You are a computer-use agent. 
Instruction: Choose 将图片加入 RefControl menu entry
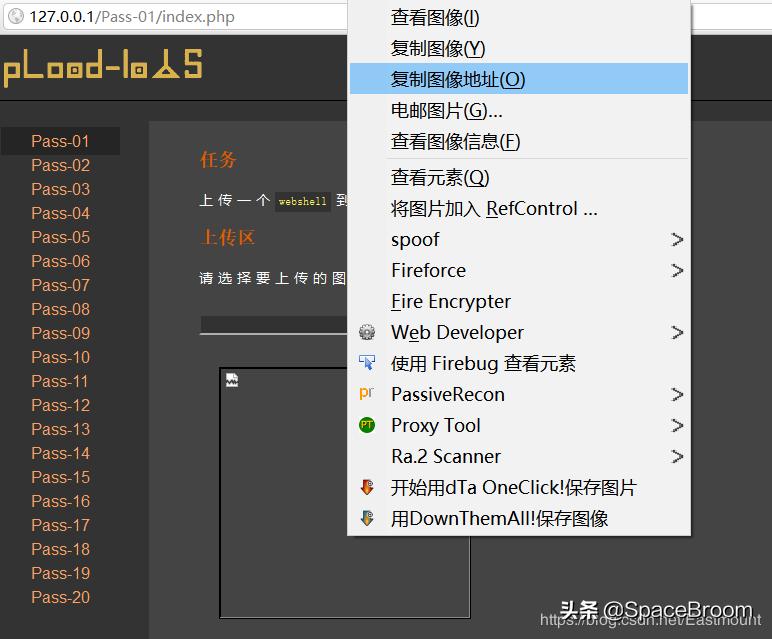[x=519, y=209]
